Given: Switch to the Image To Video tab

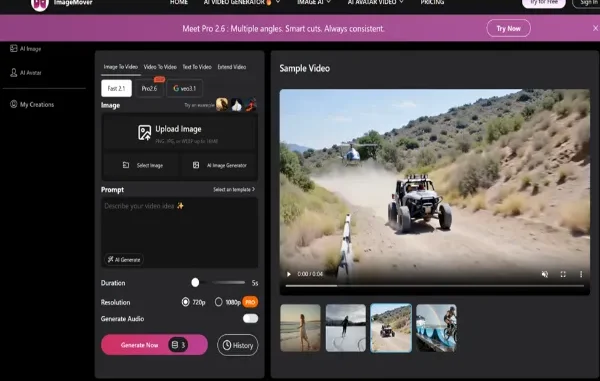Looking at the screenshot, I should (x=121, y=67).
